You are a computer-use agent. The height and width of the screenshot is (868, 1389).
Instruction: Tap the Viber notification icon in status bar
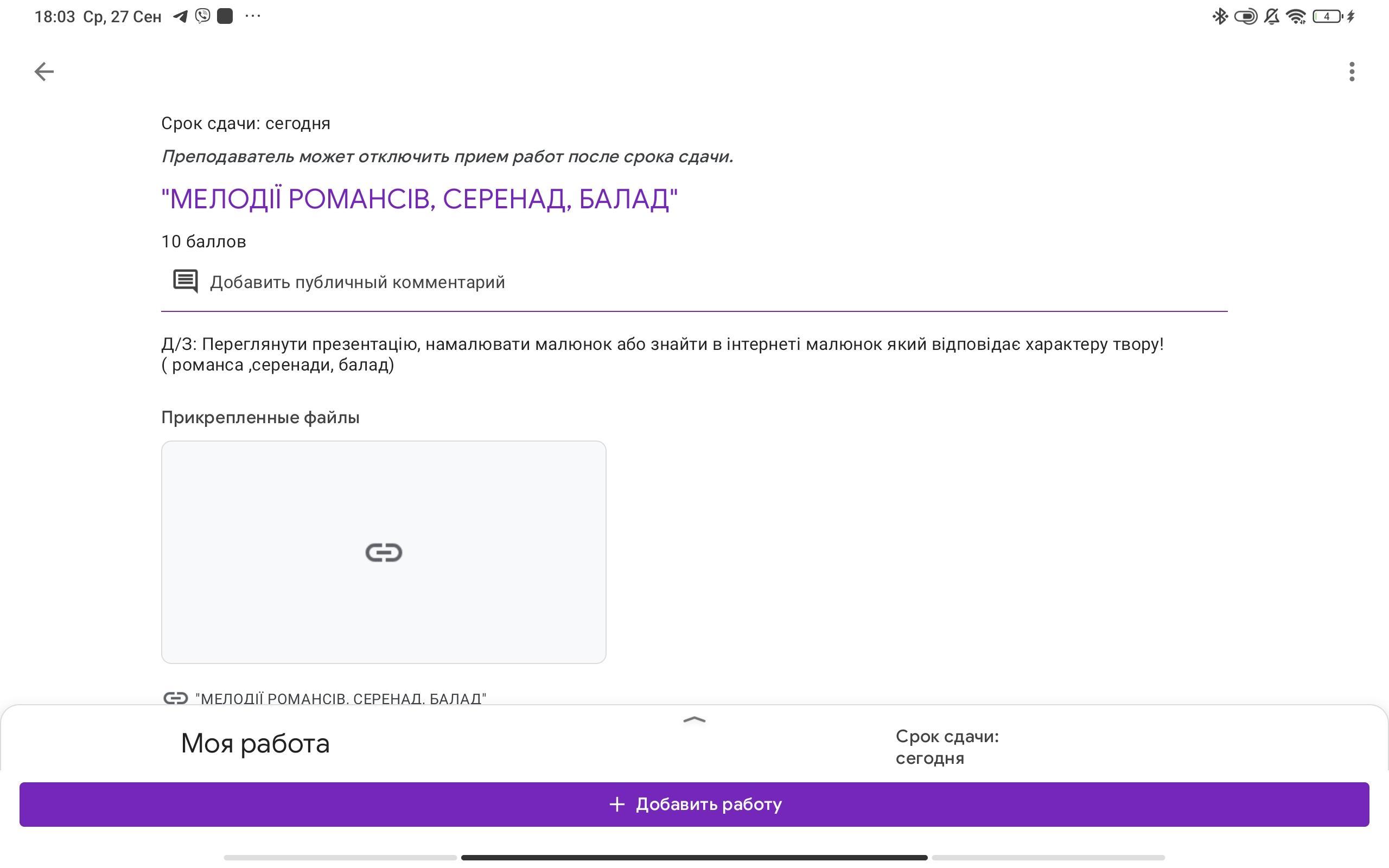tap(202, 16)
